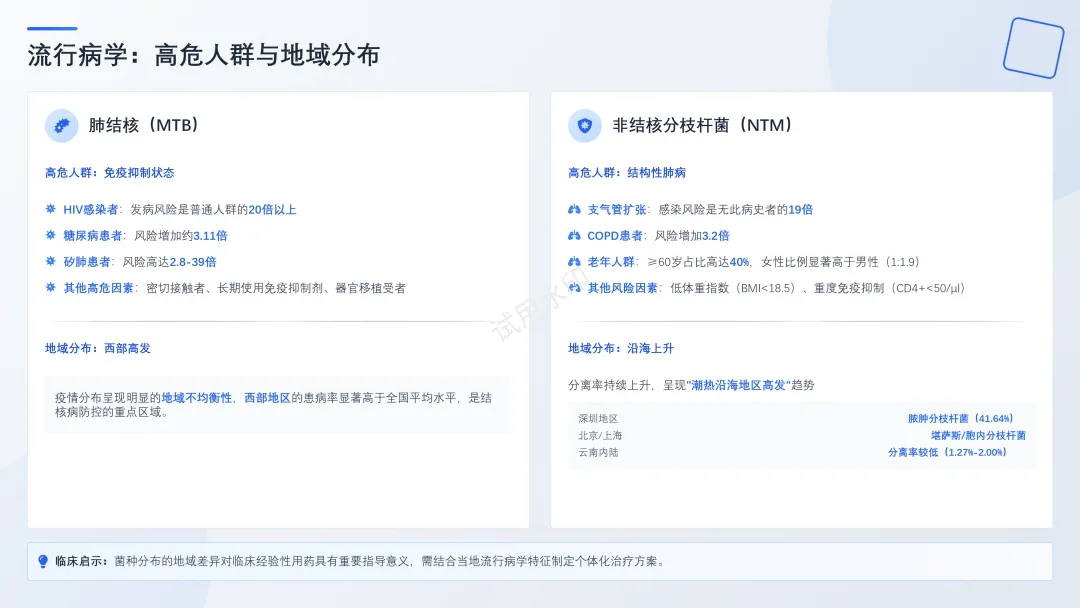Click the virus bullet icon next to HIV感染者
1080x608 pixels.
(50, 209)
